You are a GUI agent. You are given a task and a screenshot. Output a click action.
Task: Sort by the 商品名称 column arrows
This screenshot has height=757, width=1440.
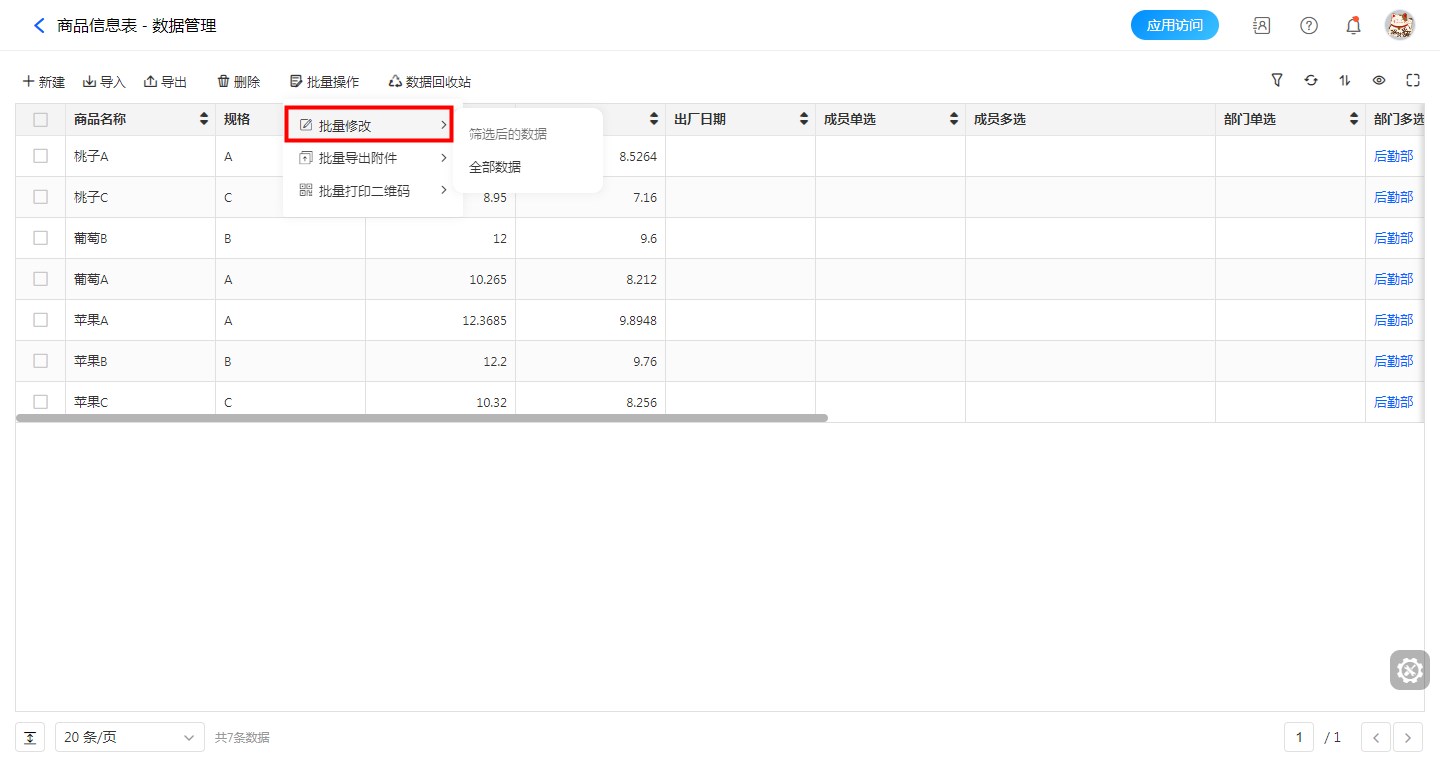pos(204,120)
